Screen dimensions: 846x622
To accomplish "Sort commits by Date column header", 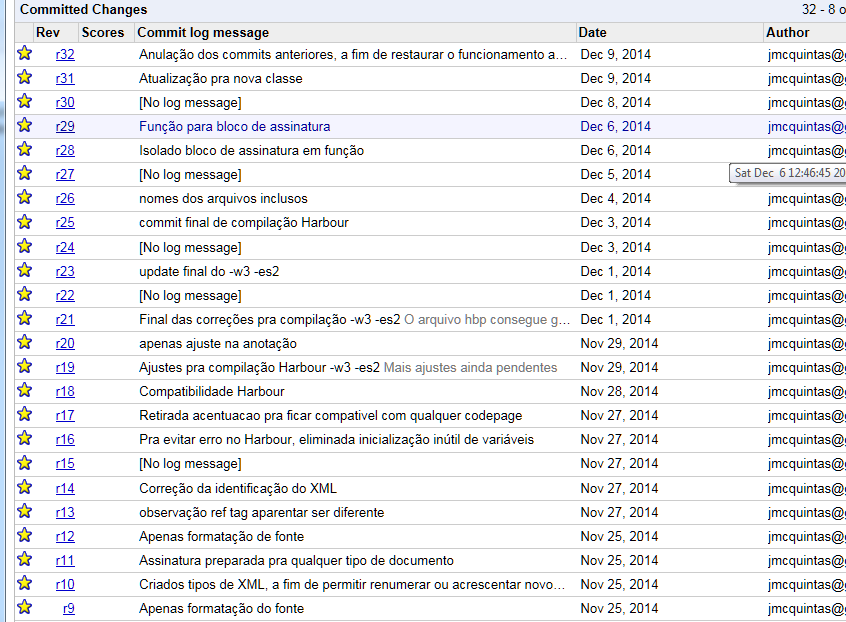I will pos(592,32).
